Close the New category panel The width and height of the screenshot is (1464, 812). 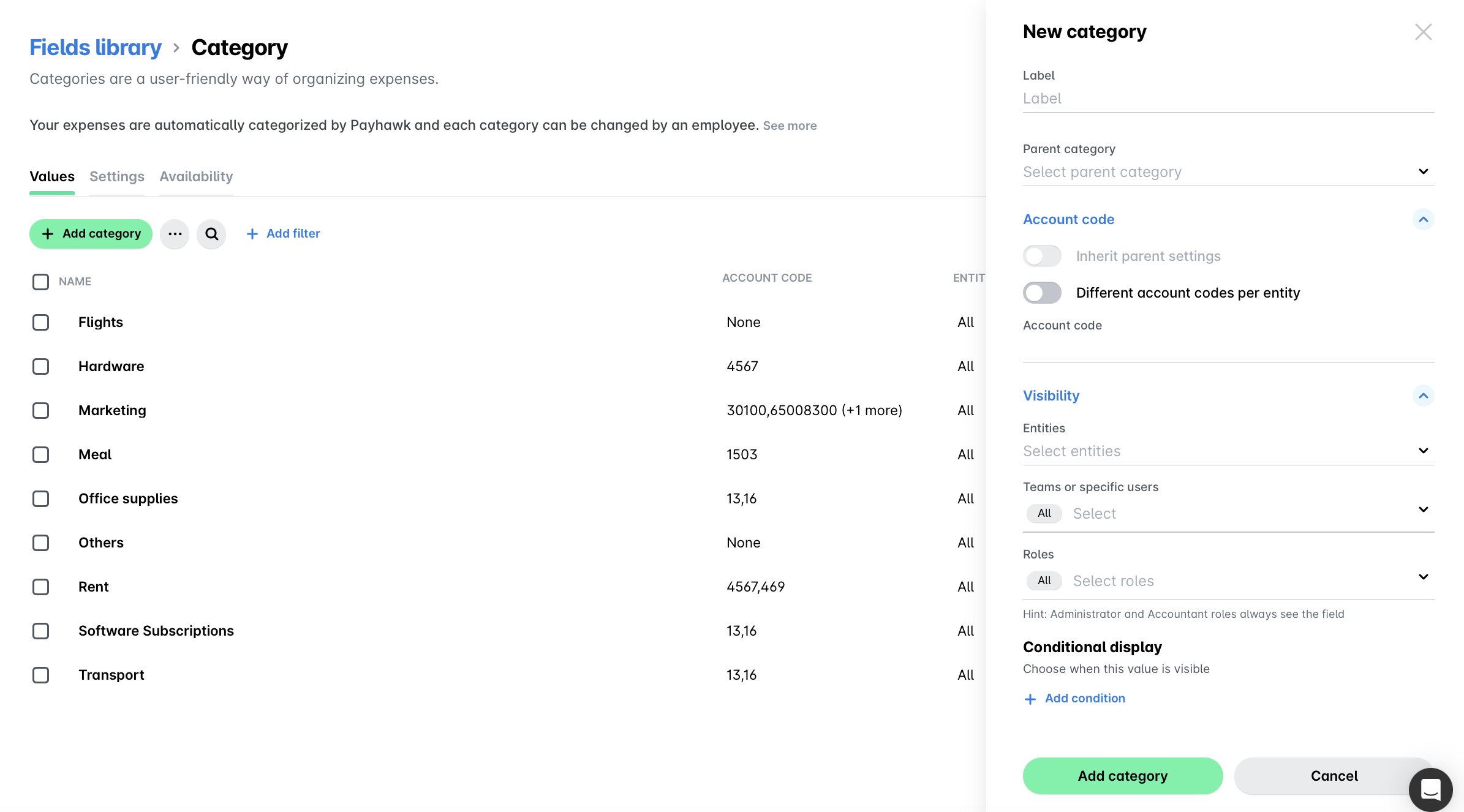point(1423,32)
